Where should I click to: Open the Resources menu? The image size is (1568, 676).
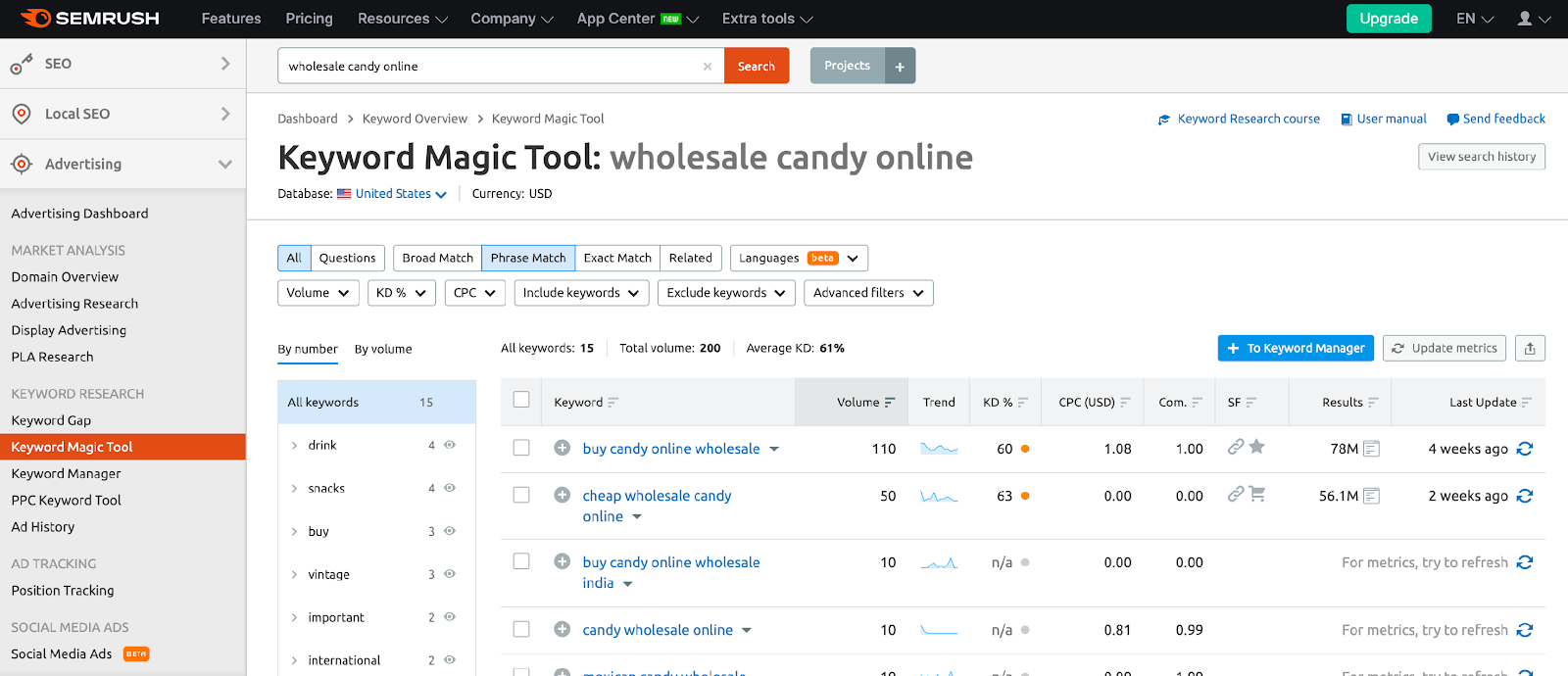click(x=403, y=19)
